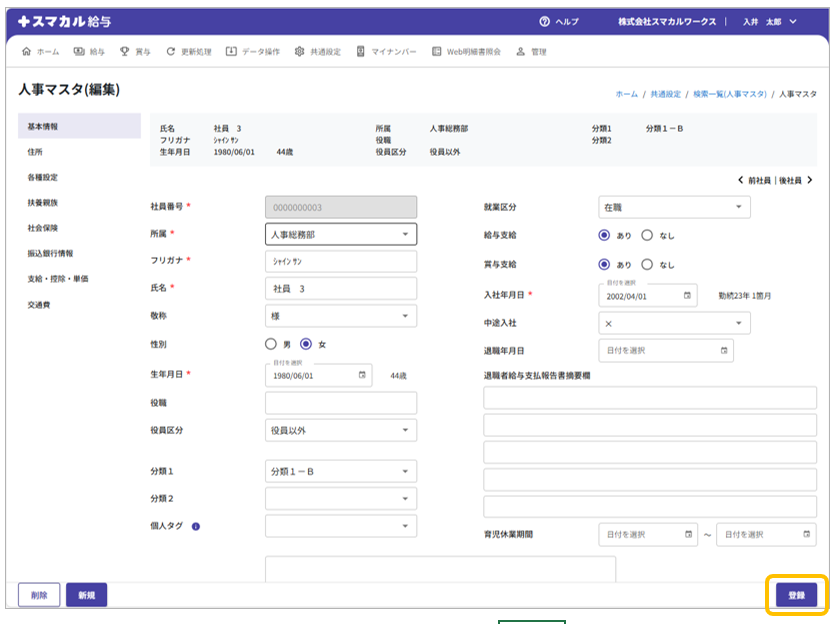Select 男 radio button for 性別

click(271, 344)
